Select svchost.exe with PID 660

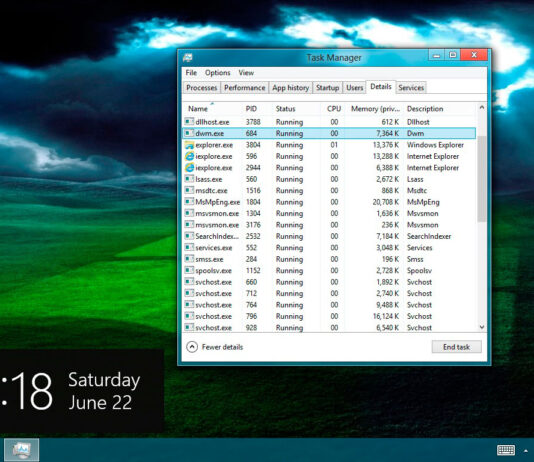pos(329,282)
